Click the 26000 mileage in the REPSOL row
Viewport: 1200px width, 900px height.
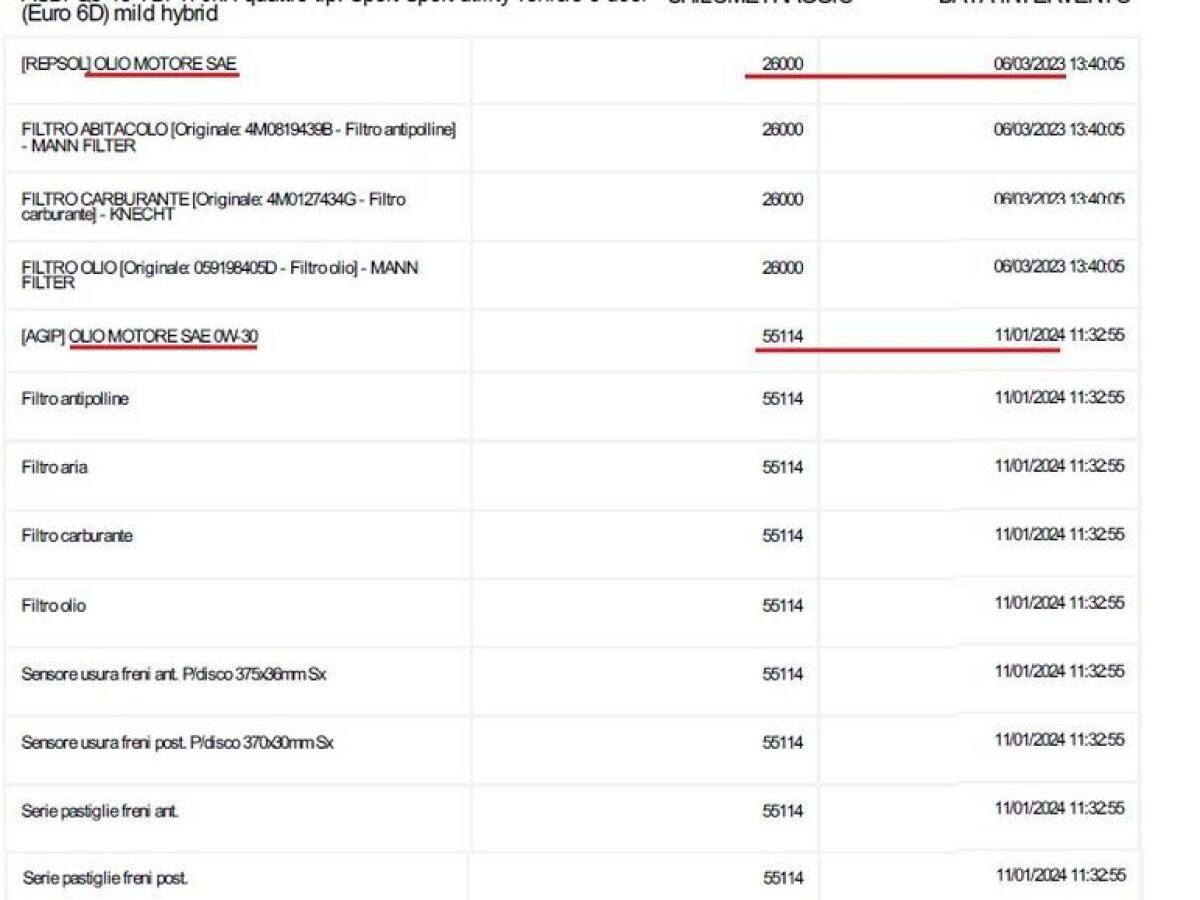782,64
